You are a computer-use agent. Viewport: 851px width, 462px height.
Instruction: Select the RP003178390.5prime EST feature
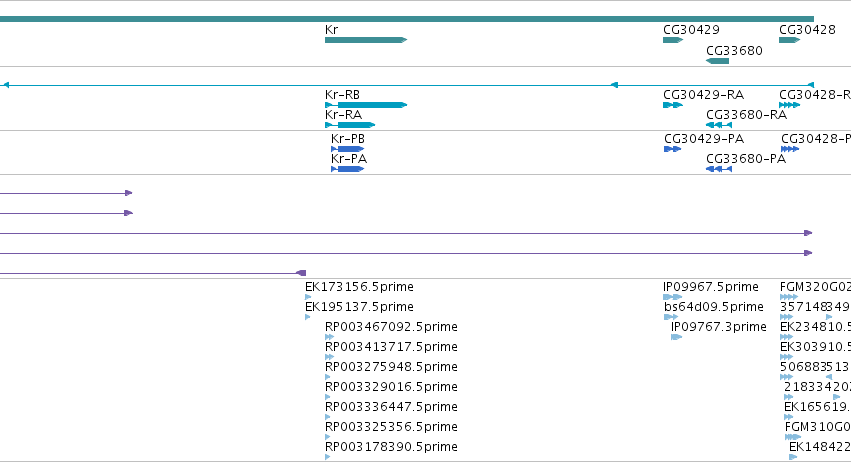tap(327, 457)
